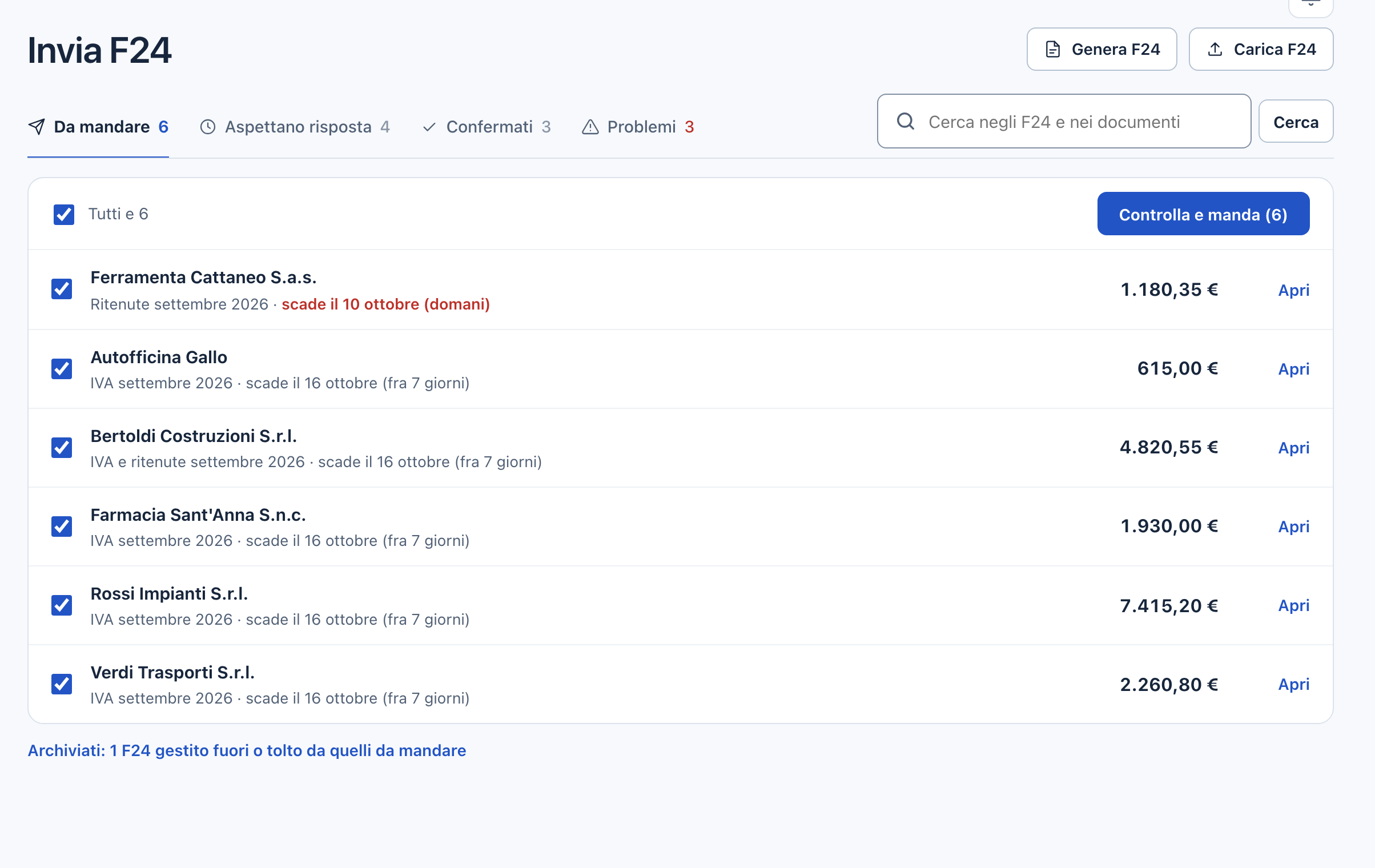Switch to Aspettano risposta tab
The image size is (1375, 868).
point(295,127)
